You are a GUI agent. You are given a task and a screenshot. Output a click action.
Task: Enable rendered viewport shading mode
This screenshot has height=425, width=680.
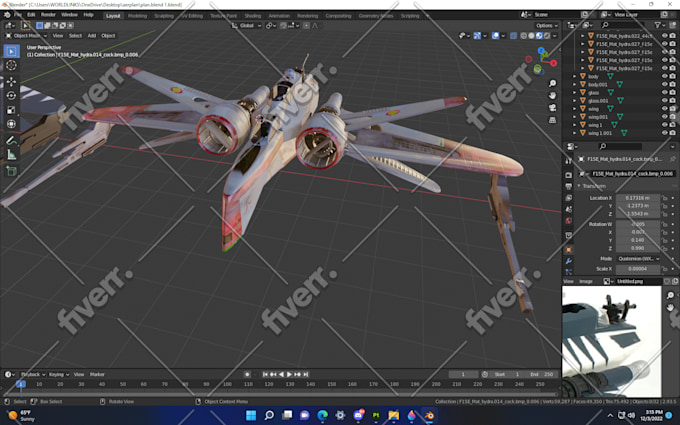[x=547, y=36]
